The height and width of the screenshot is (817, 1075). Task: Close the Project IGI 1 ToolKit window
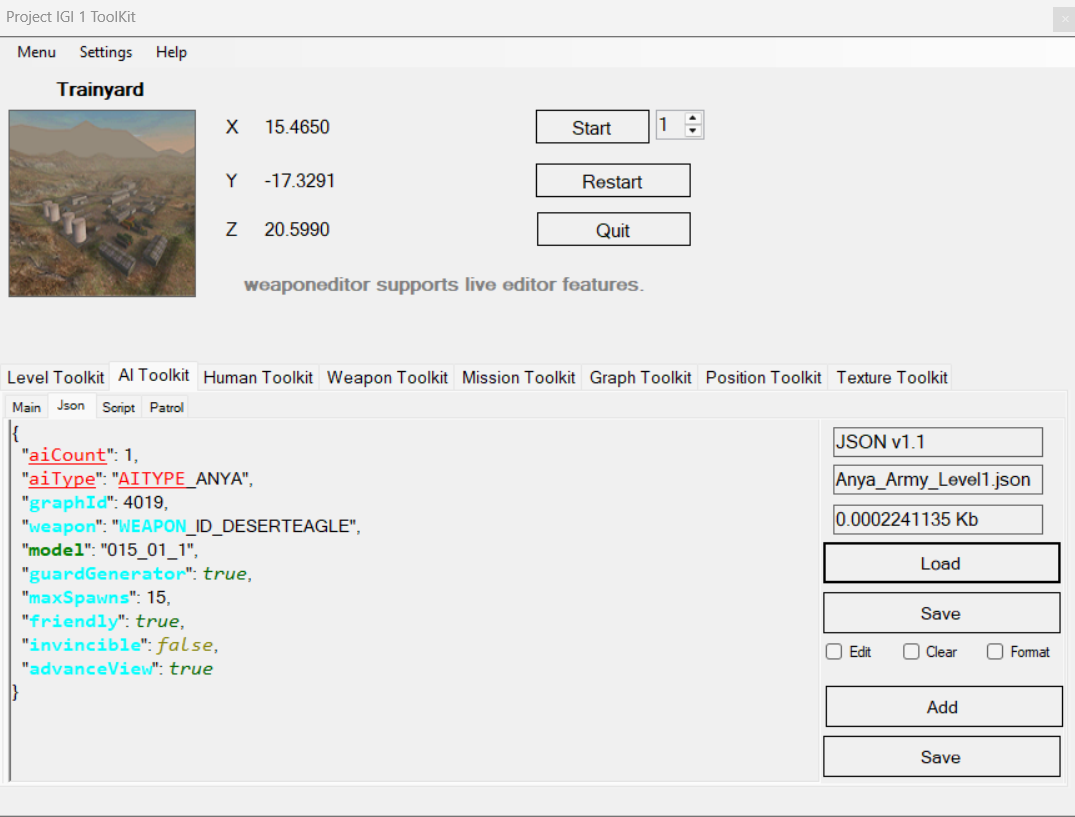1063,19
